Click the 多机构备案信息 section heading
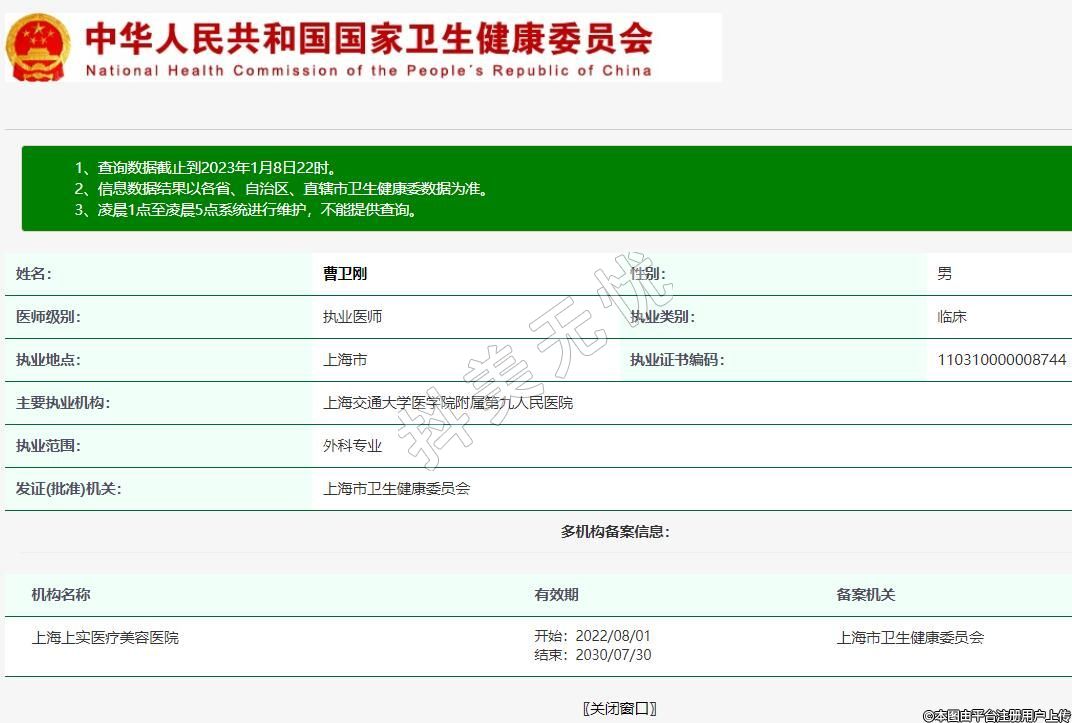Image resolution: width=1072 pixels, height=723 pixels. 614,531
